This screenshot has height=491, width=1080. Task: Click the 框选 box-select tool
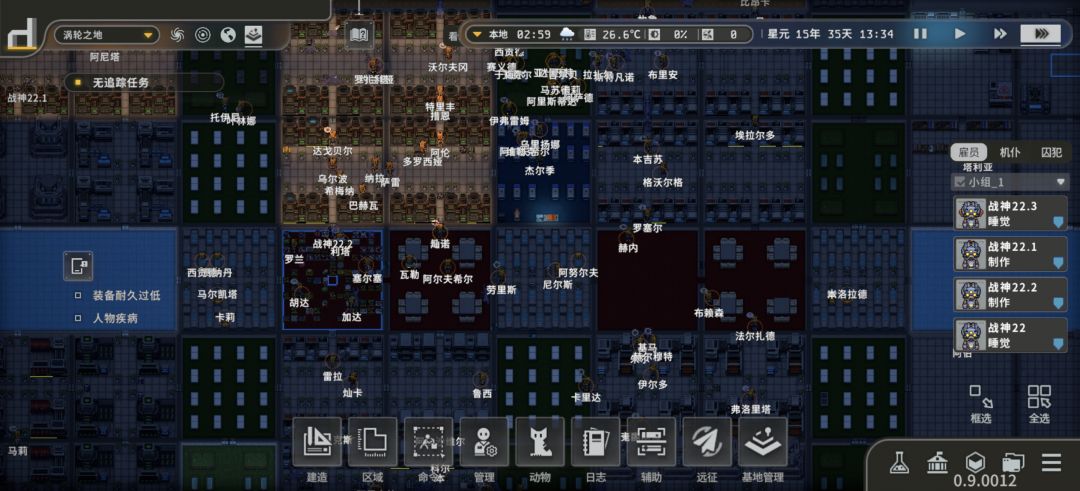pyautogui.click(x=981, y=405)
